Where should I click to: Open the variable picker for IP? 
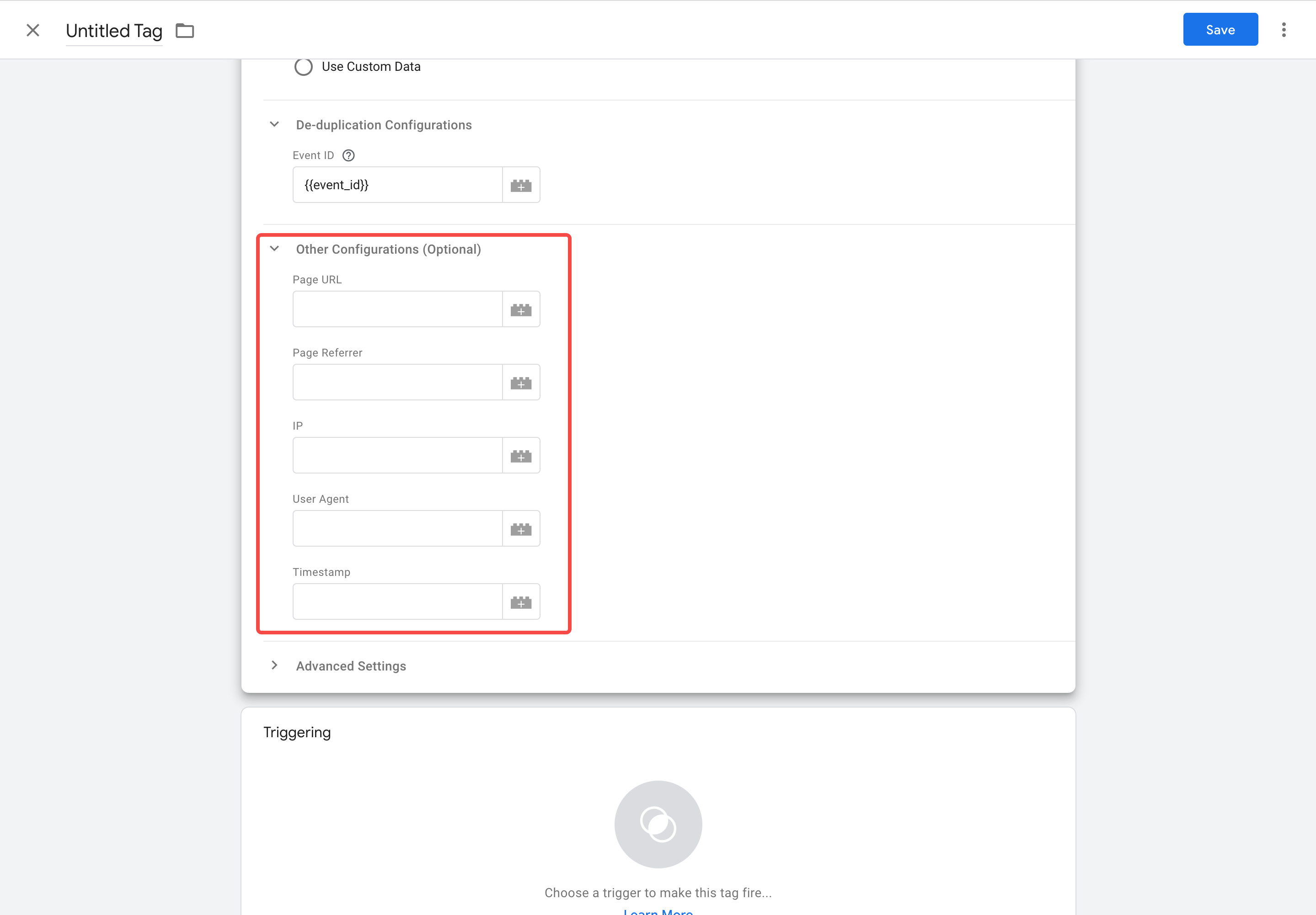(521, 455)
